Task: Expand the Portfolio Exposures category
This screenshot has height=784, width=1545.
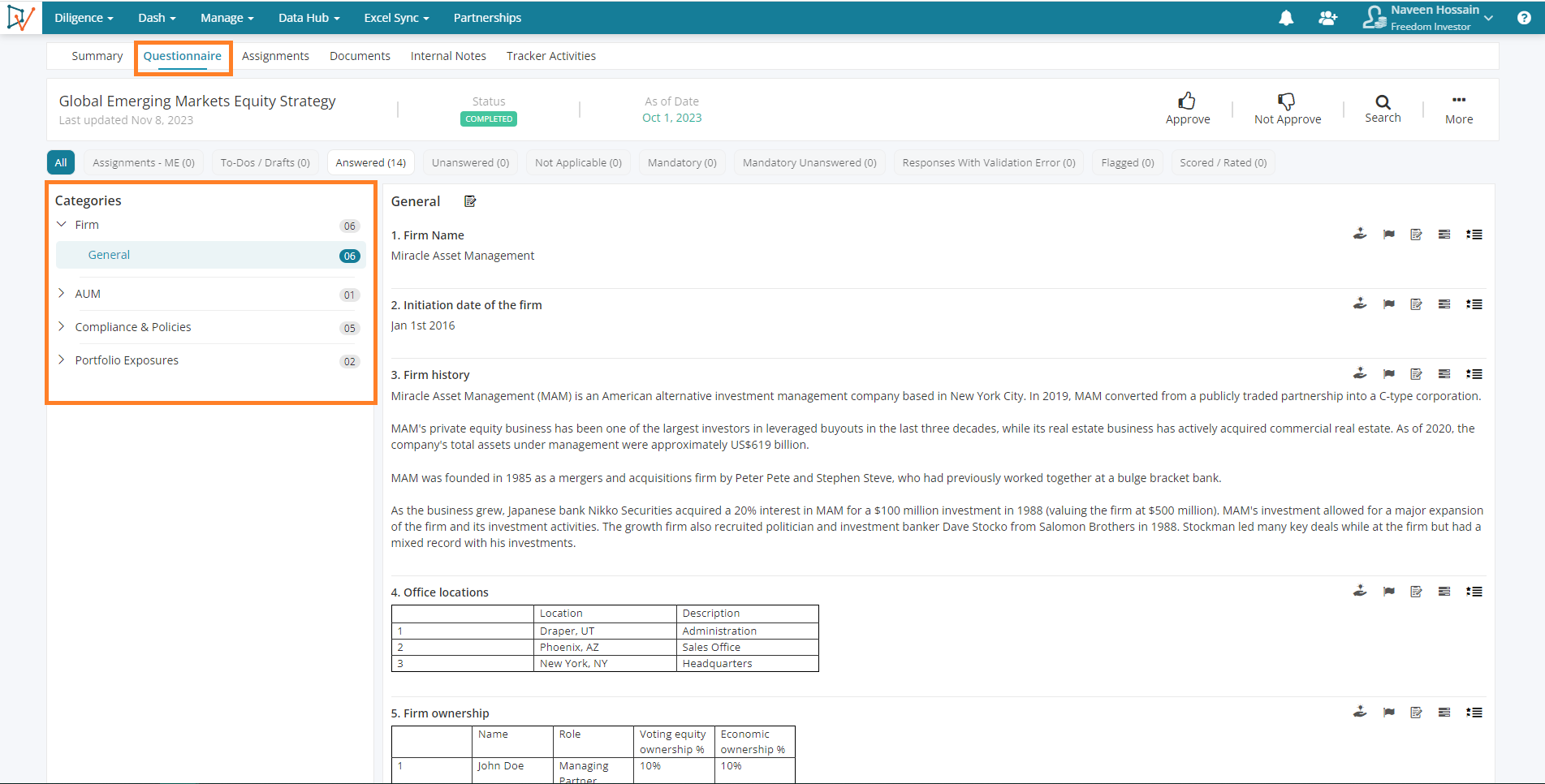Action: click(62, 360)
